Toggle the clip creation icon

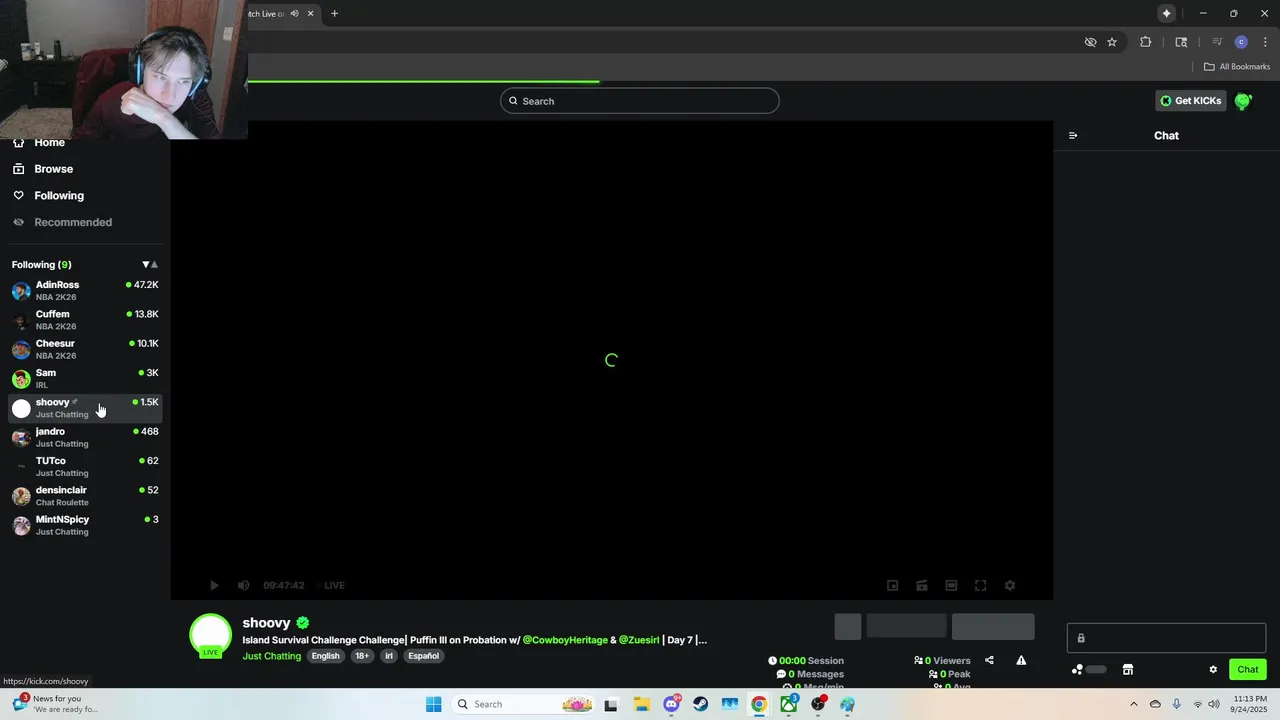pos(922,586)
